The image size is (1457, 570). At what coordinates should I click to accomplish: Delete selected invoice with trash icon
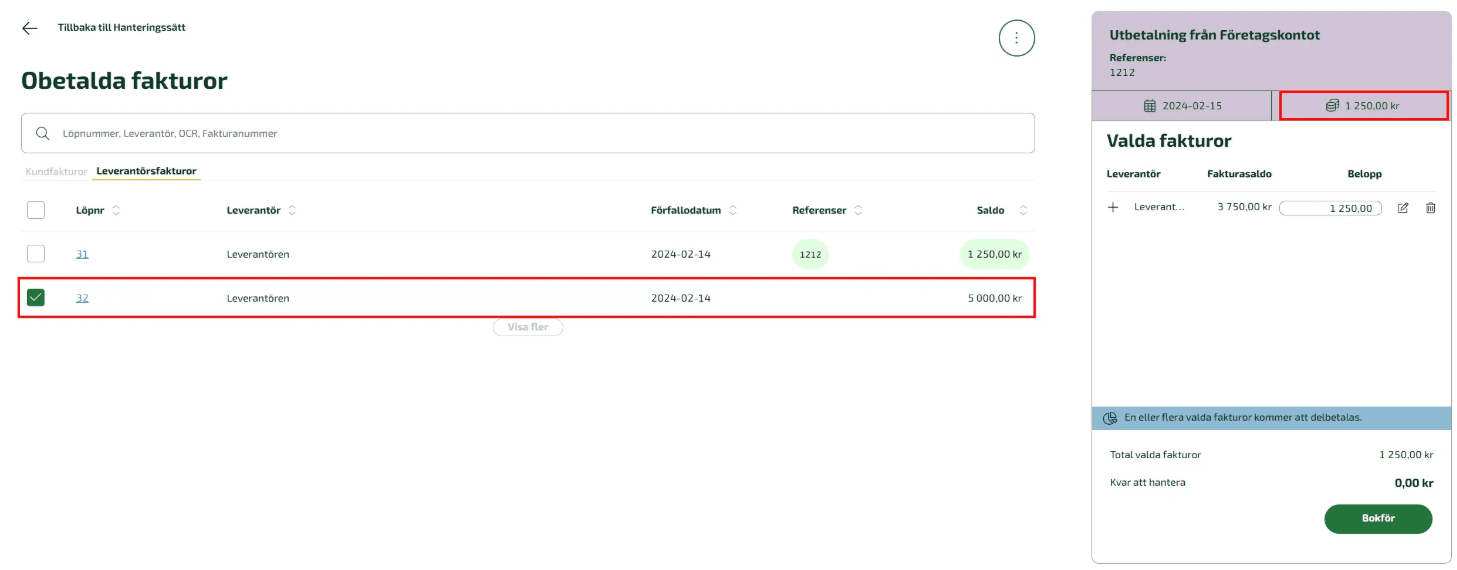point(1430,208)
